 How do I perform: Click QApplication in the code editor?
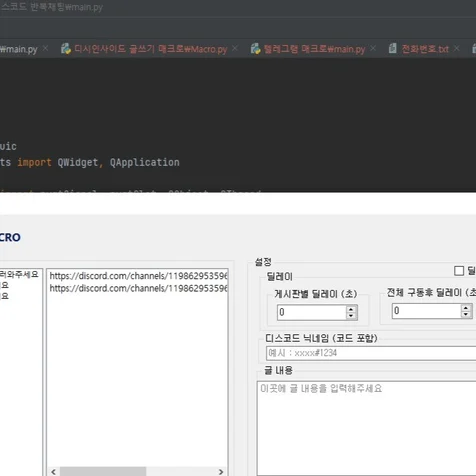145,162
